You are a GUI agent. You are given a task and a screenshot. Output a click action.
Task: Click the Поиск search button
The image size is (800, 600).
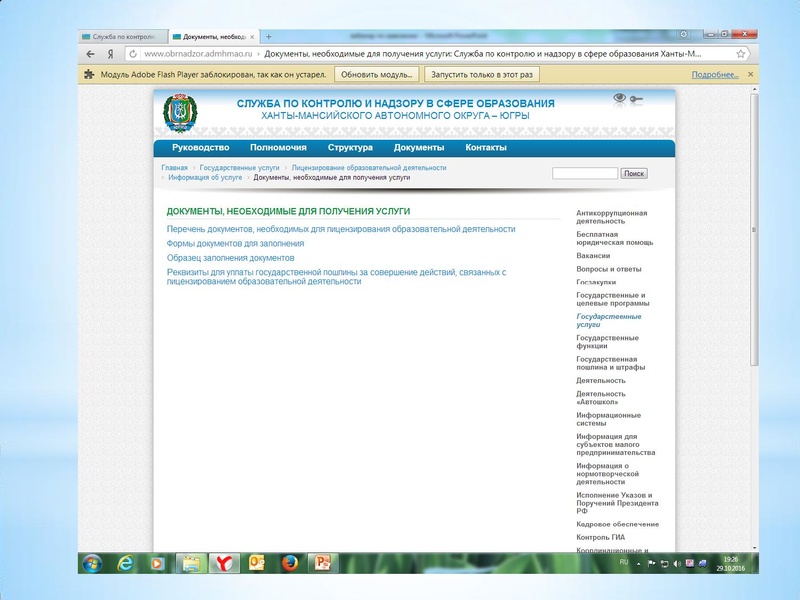[x=634, y=173]
